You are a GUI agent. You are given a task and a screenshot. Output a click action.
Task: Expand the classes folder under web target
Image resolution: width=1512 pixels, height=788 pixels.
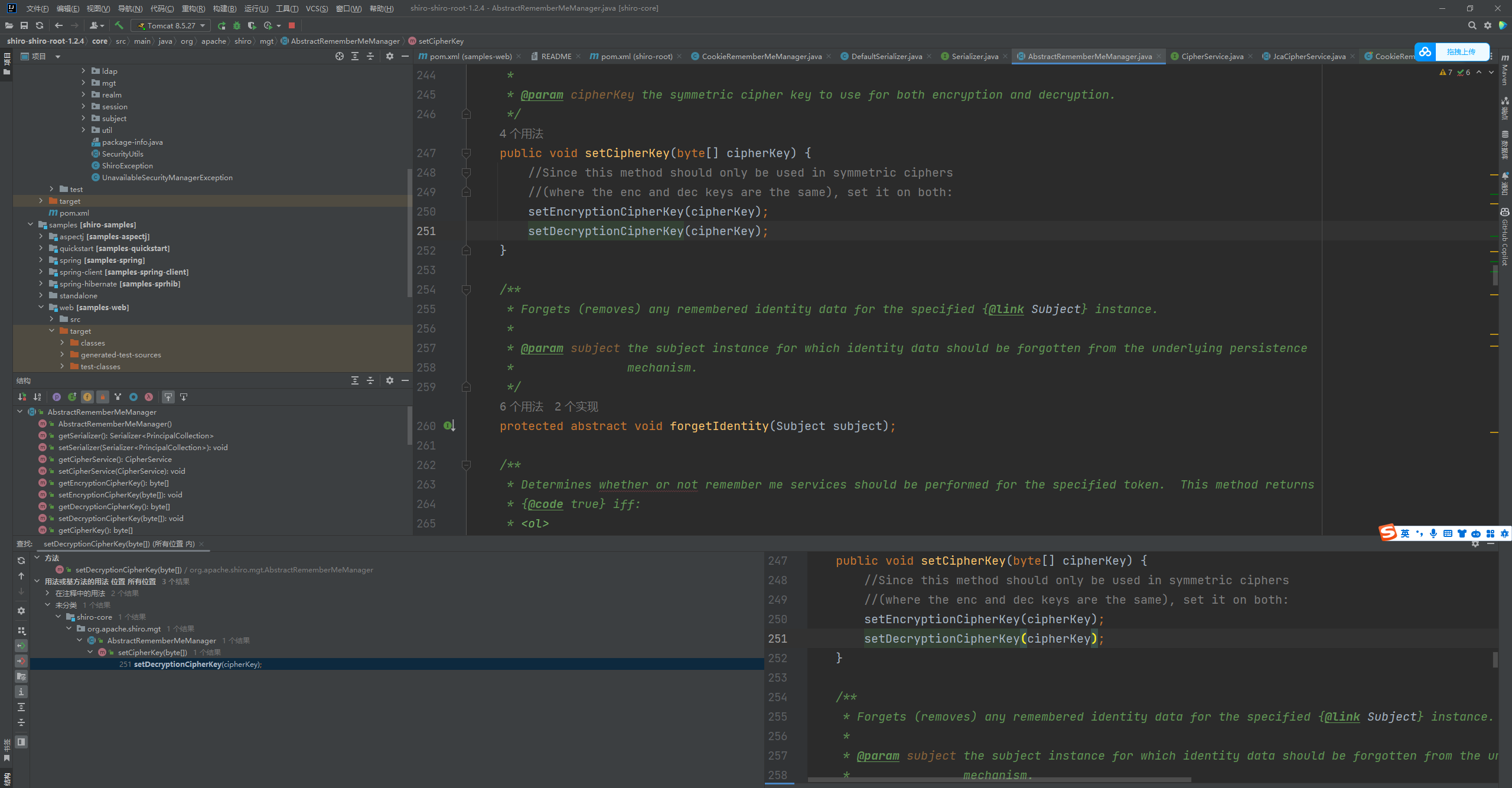point(62,343)
